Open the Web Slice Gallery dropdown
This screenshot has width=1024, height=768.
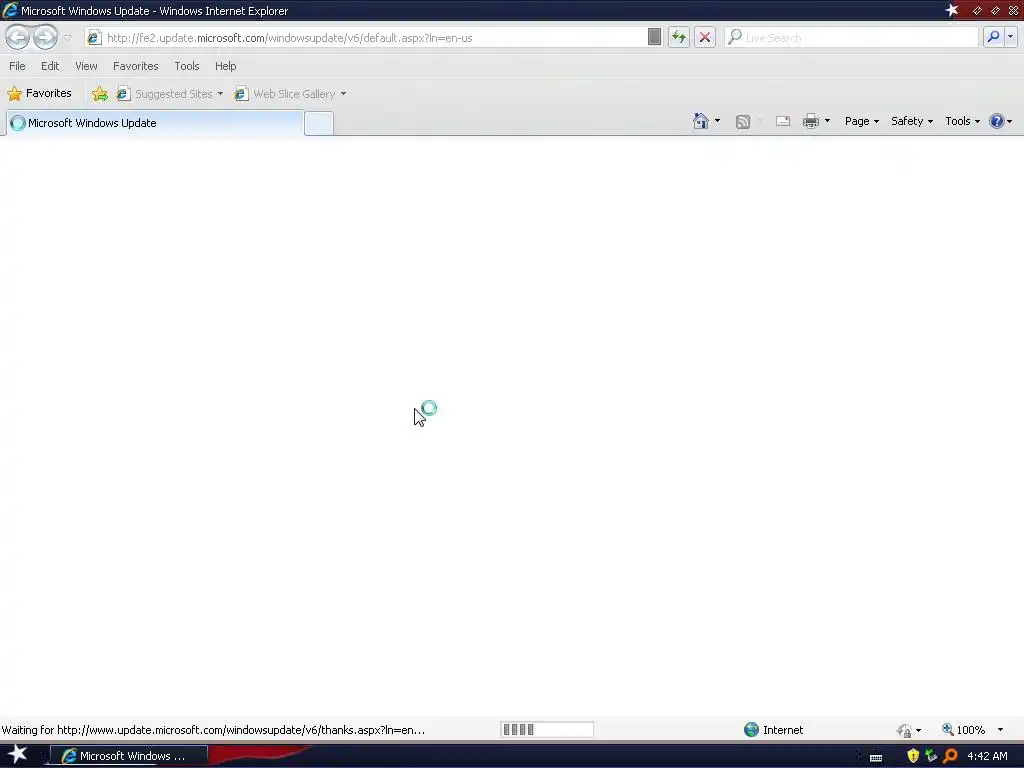[x=291, y=94]
